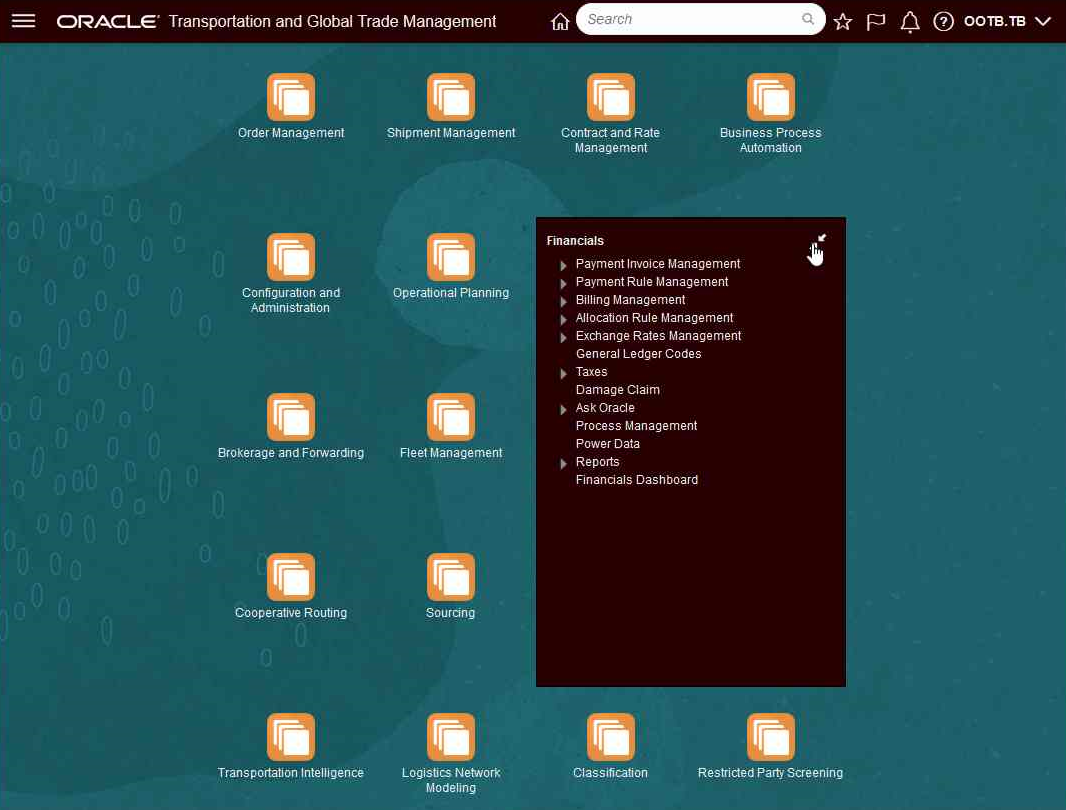Viewport: 1066px width, 810px height.
Task: Expand Billing Management triangle
Action: 563,301
